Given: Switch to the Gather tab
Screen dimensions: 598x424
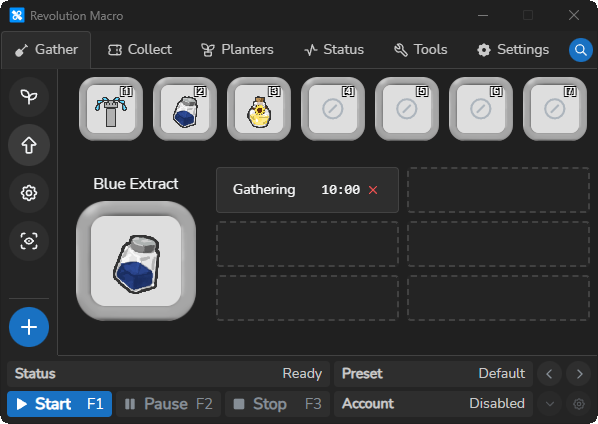Looking at the screenshot, I should pos(46,50).
